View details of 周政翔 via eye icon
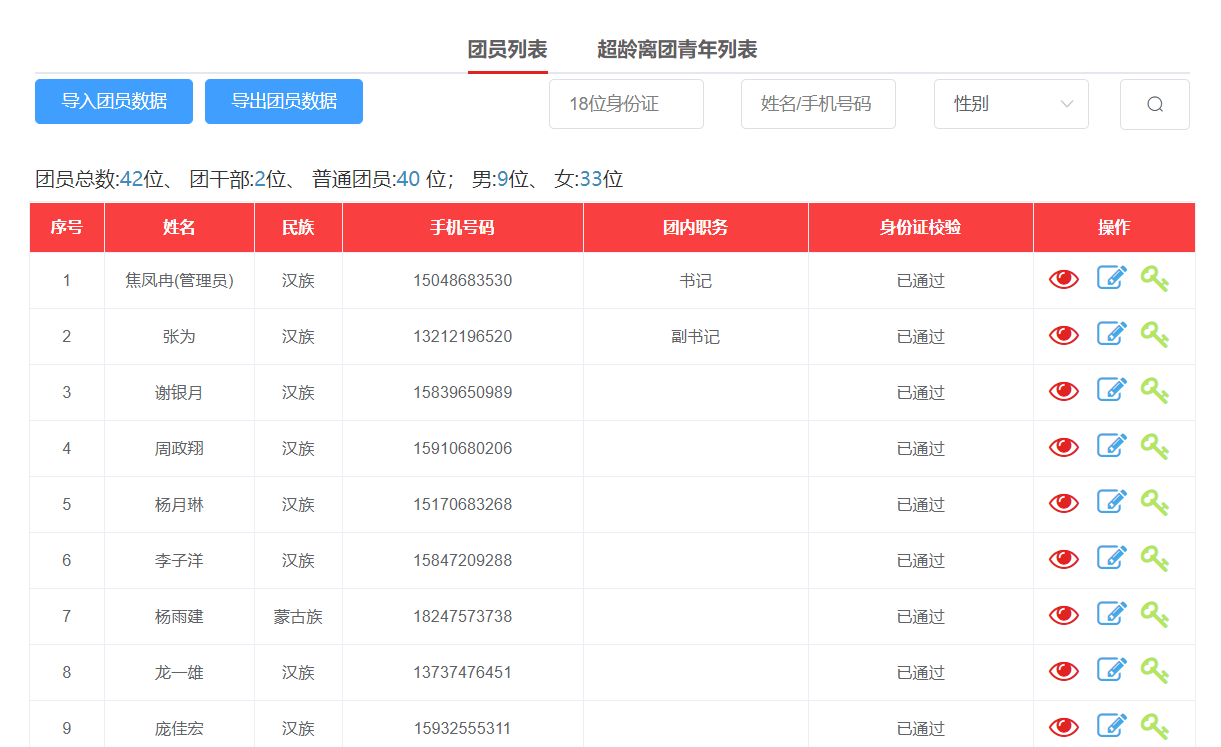 (1063, 448)
